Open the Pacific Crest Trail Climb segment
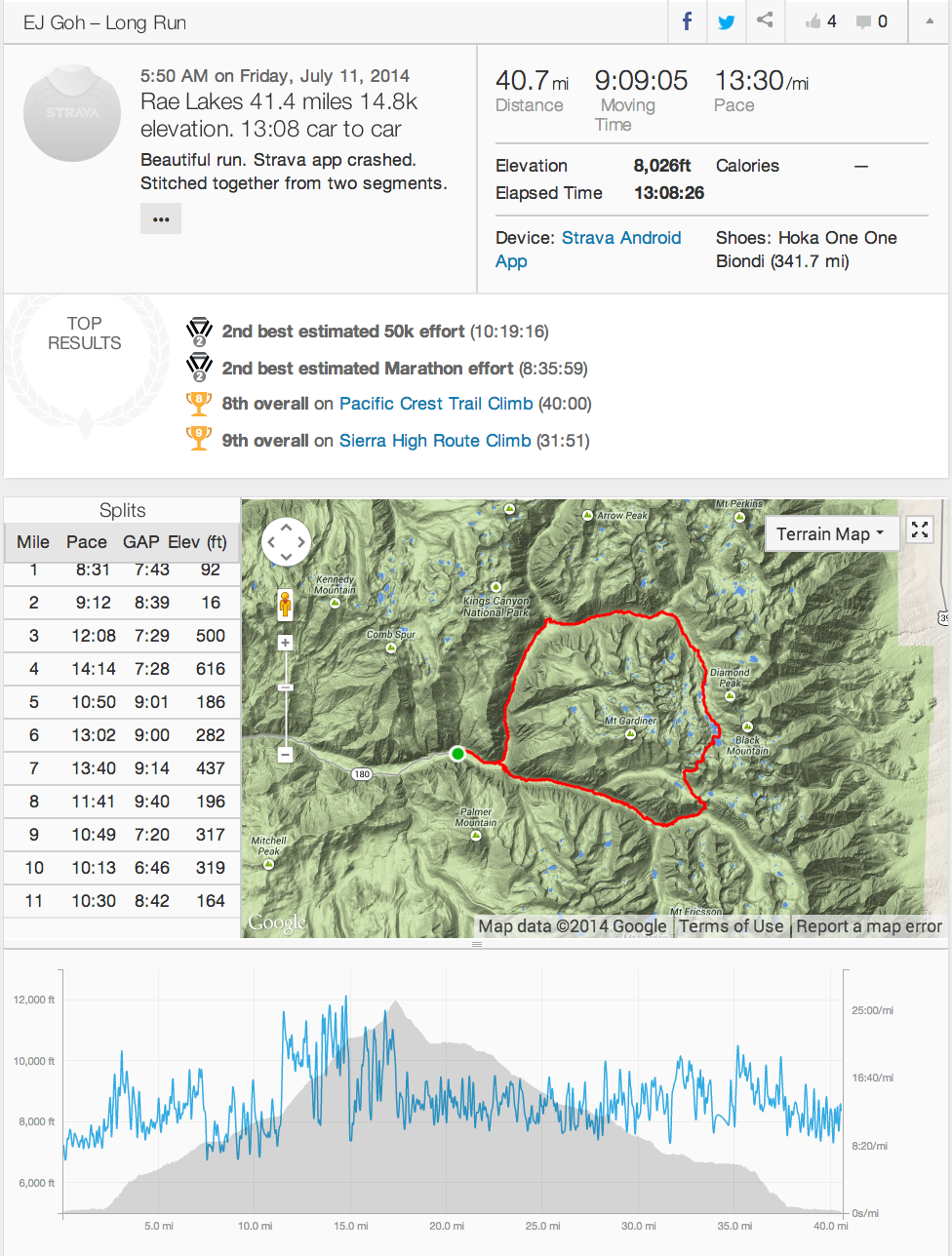The width and height of the screenshot is (952, 1256). [436, 404]
